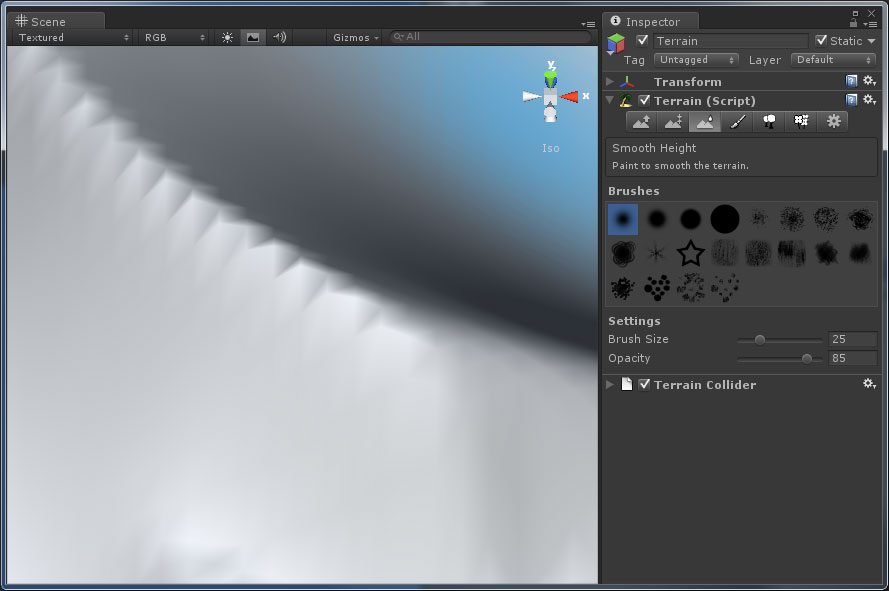The image size is (889, 591).
Task: Choose the flower-shaped brush
Action: pos(623,253)
